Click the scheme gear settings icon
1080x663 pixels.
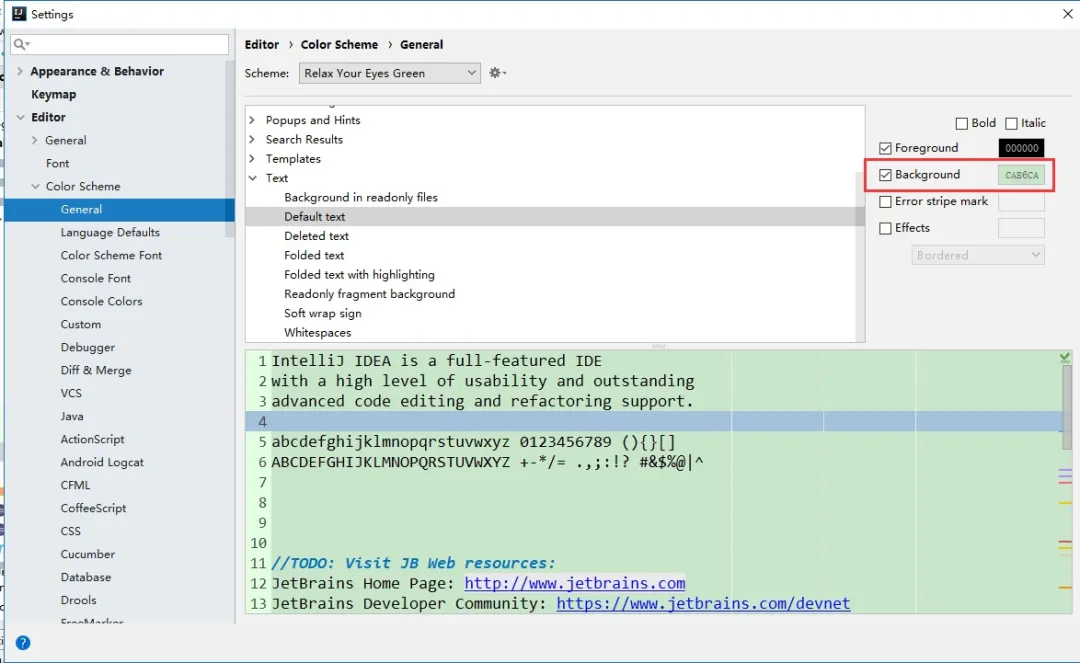pos(496,73)
